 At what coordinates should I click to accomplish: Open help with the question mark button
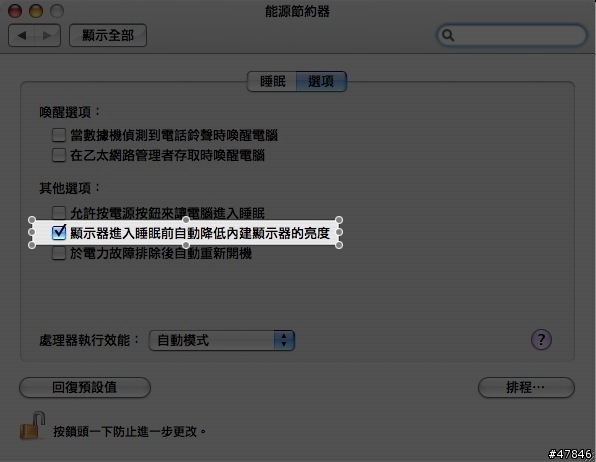click(x=541, y=340)
